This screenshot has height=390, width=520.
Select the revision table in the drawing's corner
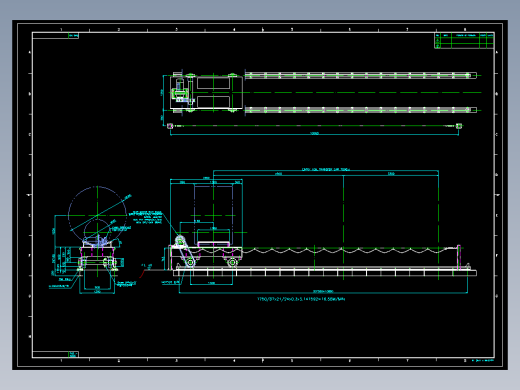point(464,41)
